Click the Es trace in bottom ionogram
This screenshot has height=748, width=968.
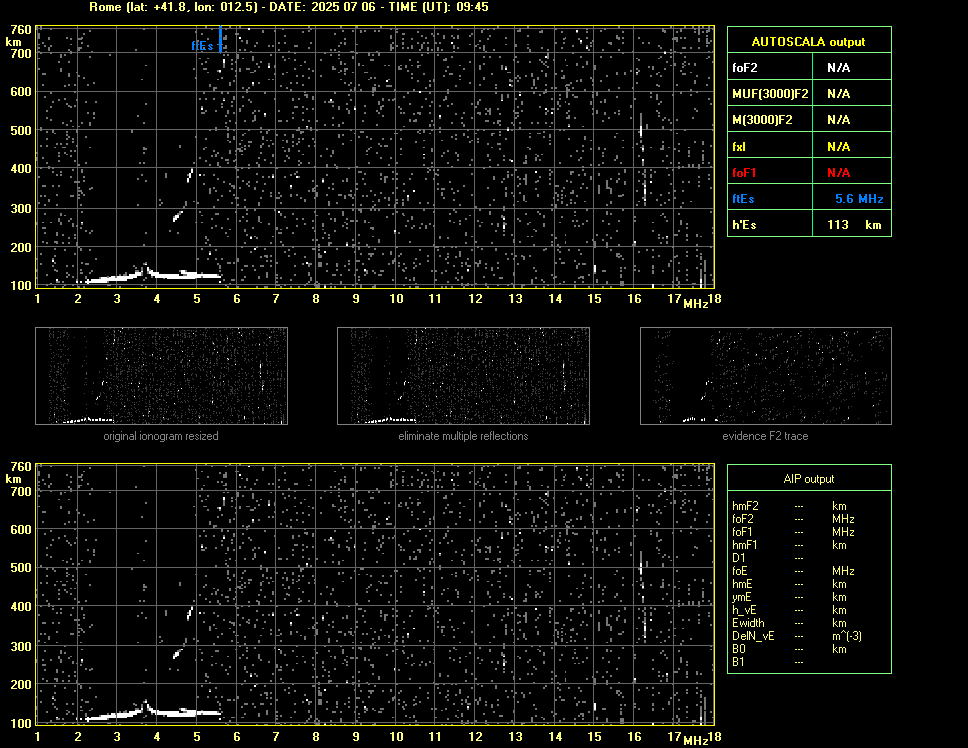[x=152, y=712]
